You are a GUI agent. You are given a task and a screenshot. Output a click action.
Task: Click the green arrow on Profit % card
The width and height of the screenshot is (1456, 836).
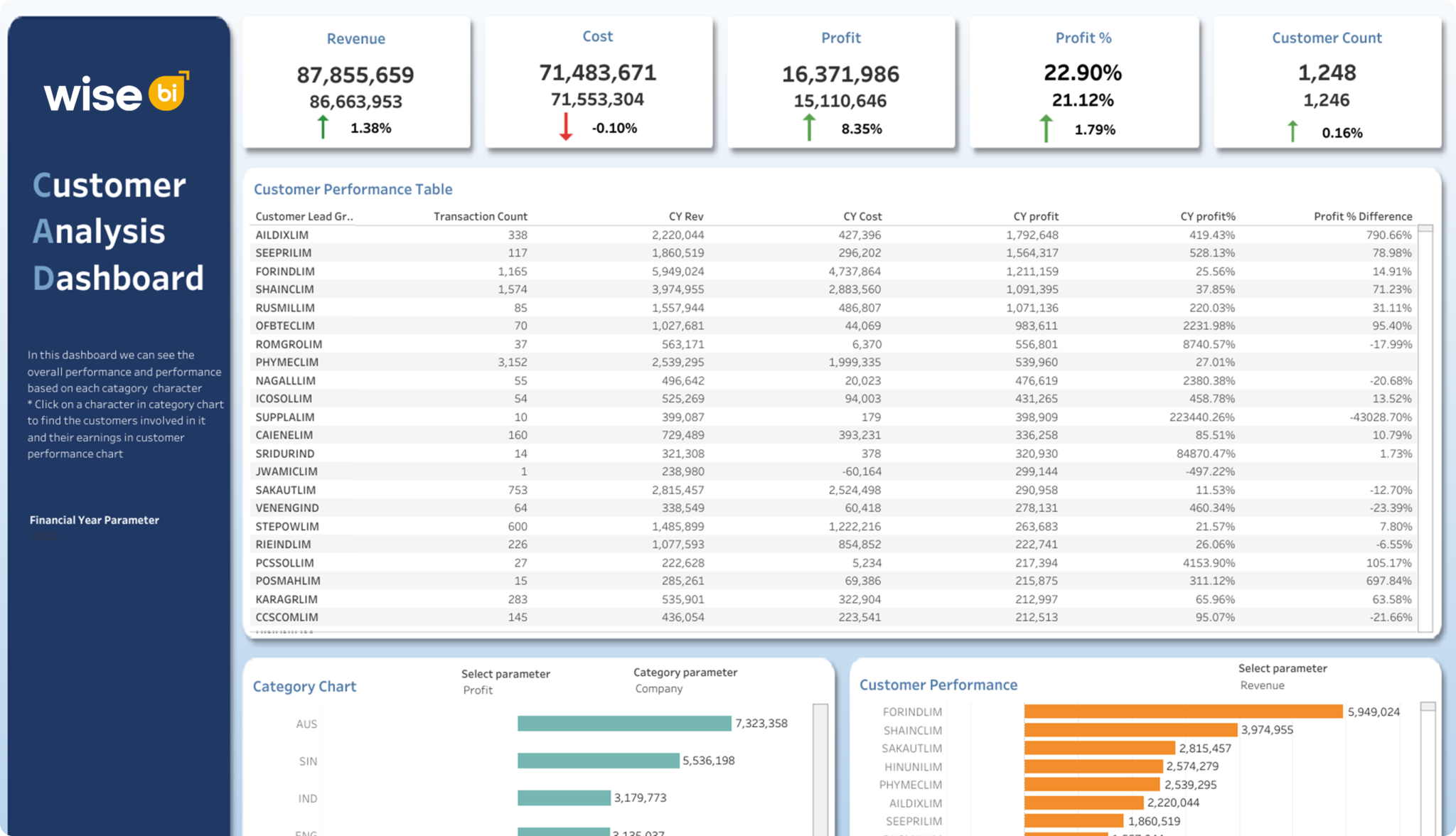tap(1046, 127)
